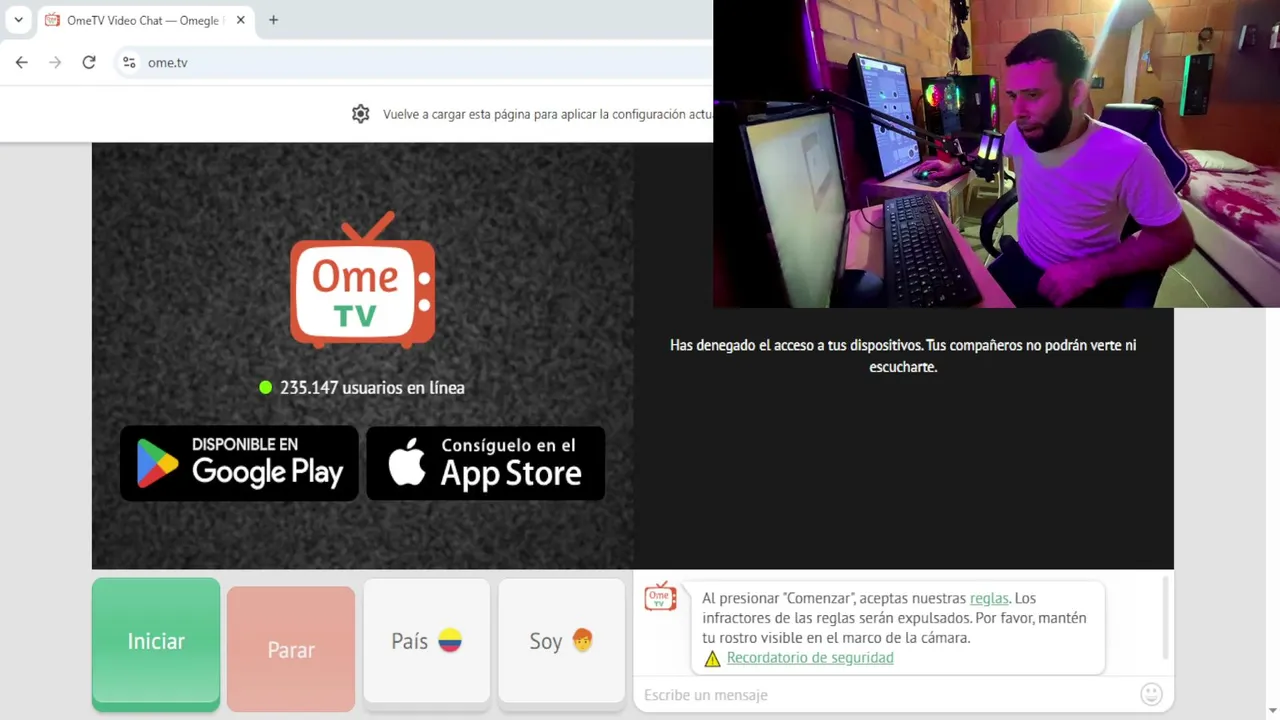Screen dimensions: 1280x720
Task: Click the settings gear in the reload notice
Action: [361, 114]
